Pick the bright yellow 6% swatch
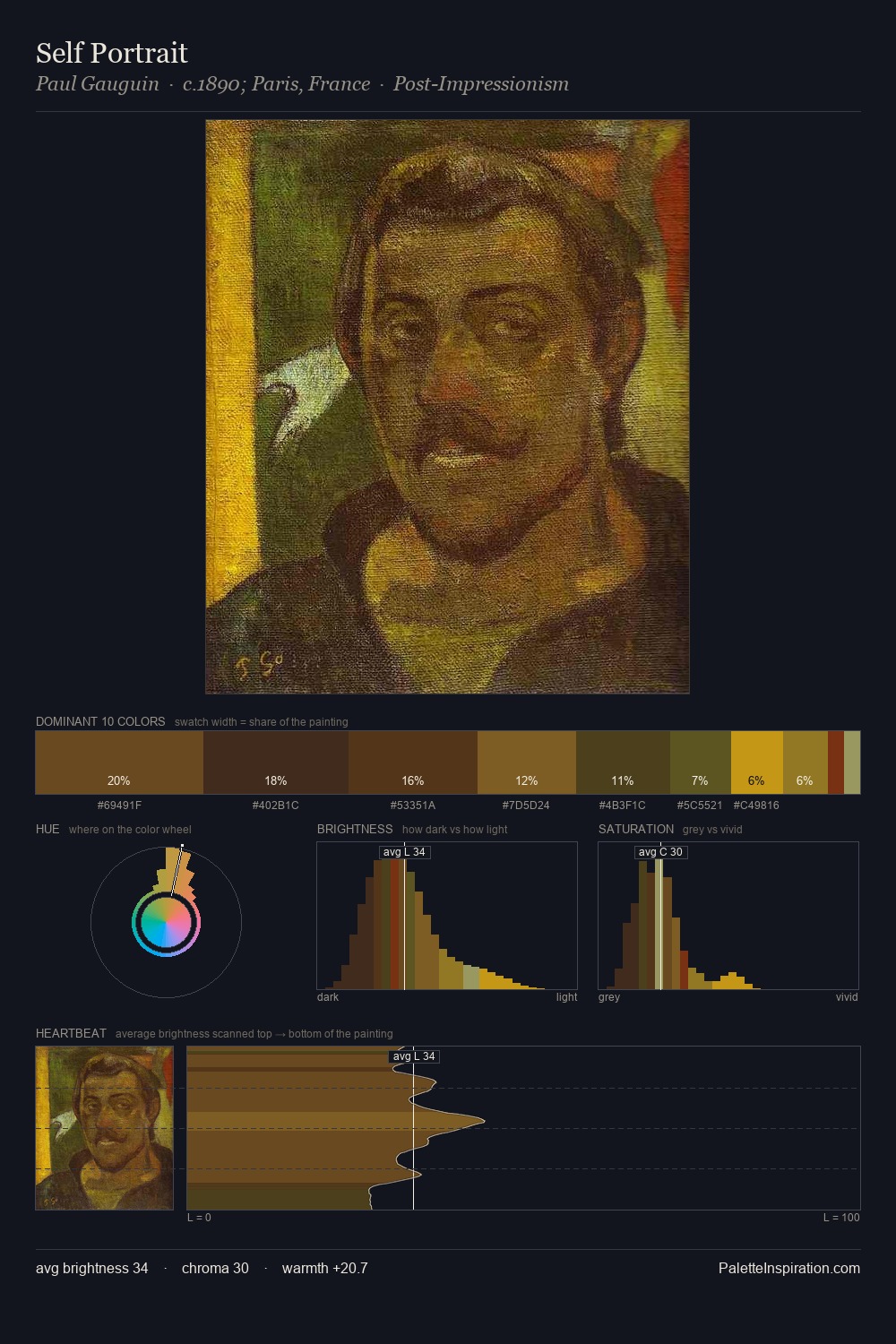Screen dimensions: 896x1344 pyautogui.click(x=757, y=762)
